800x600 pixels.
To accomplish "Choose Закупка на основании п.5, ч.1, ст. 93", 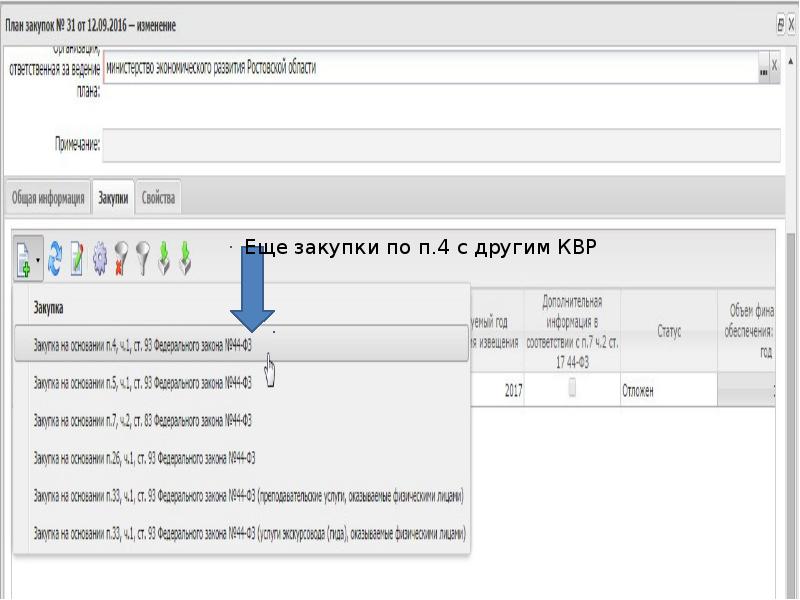I will [x=241, y=383].
